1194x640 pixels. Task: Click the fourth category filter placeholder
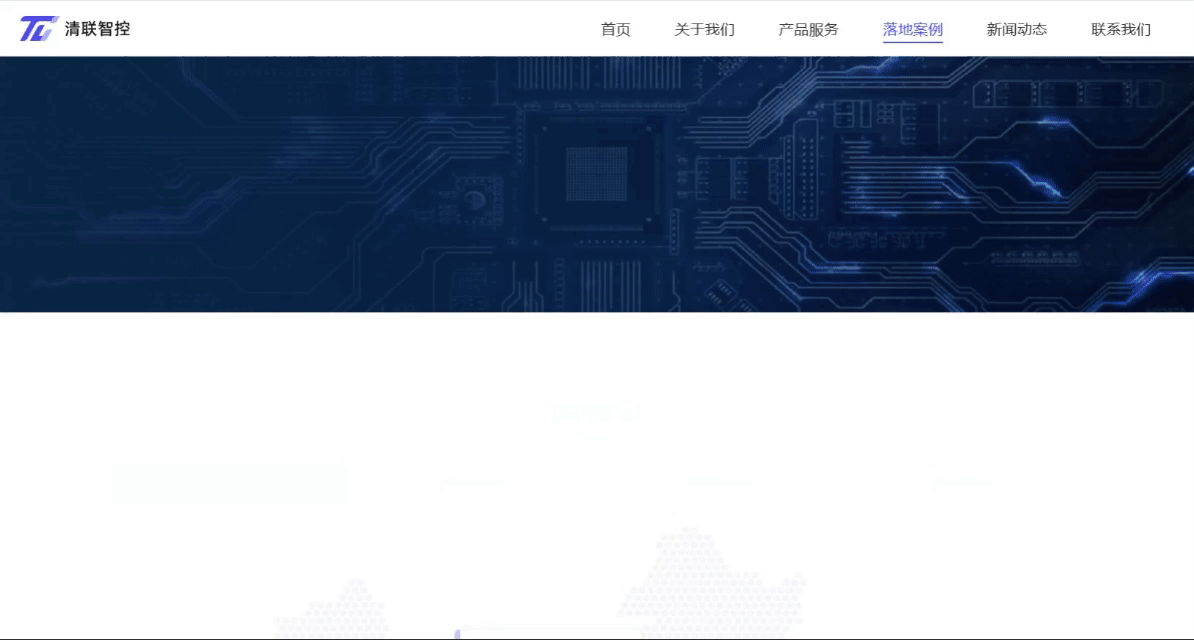tap(960, 480)
